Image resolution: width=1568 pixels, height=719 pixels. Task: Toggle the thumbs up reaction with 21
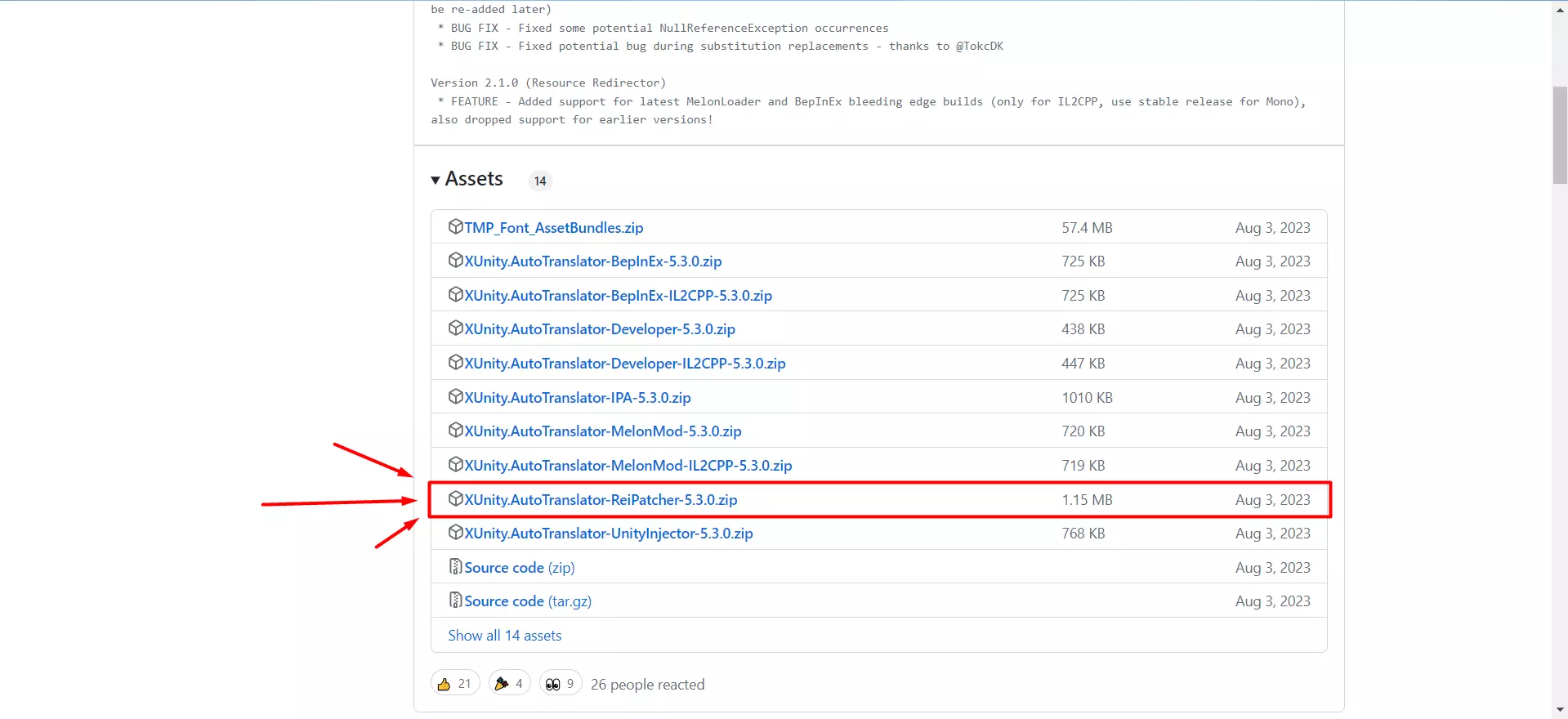(x=455, y=683)
